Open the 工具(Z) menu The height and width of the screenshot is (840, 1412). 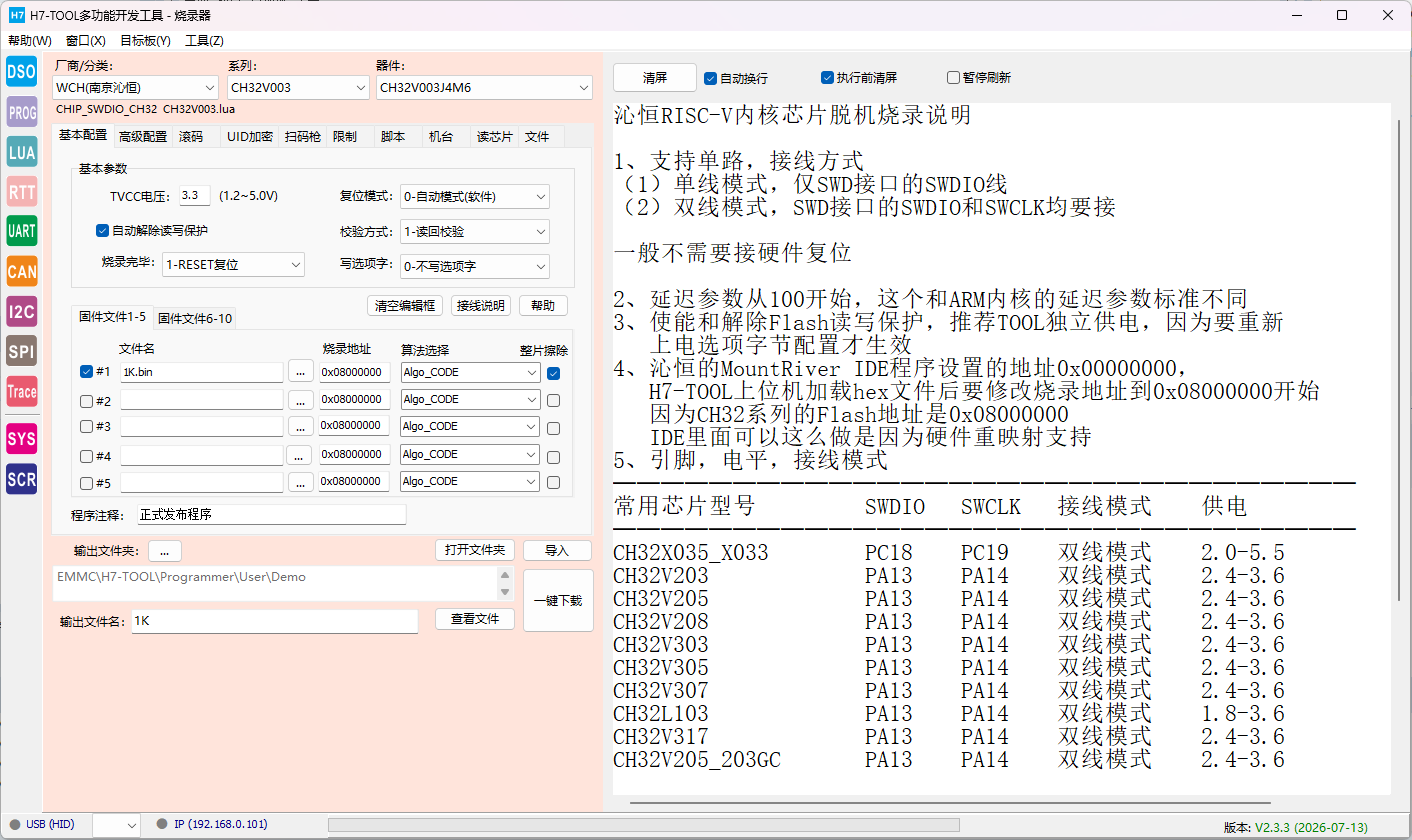click(204, 41)
